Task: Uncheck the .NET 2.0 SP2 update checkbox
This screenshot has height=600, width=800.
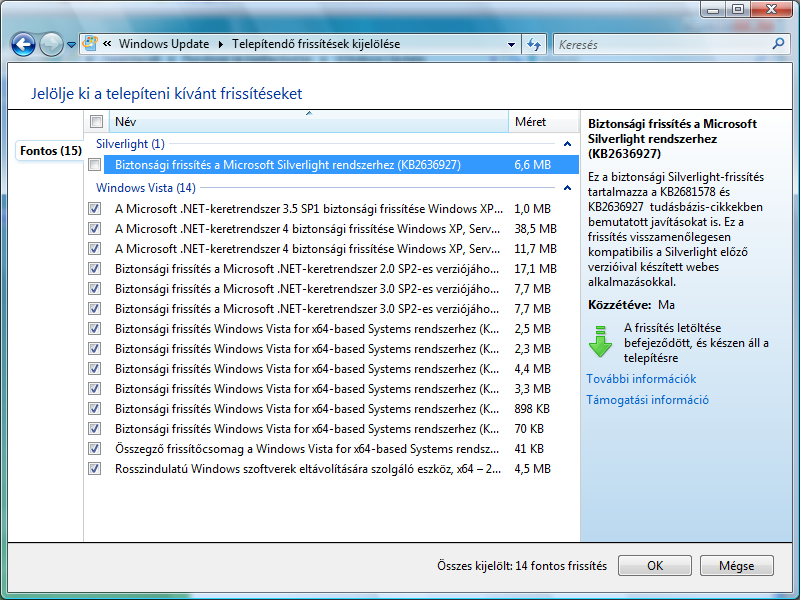Action: tap(94, 268)
